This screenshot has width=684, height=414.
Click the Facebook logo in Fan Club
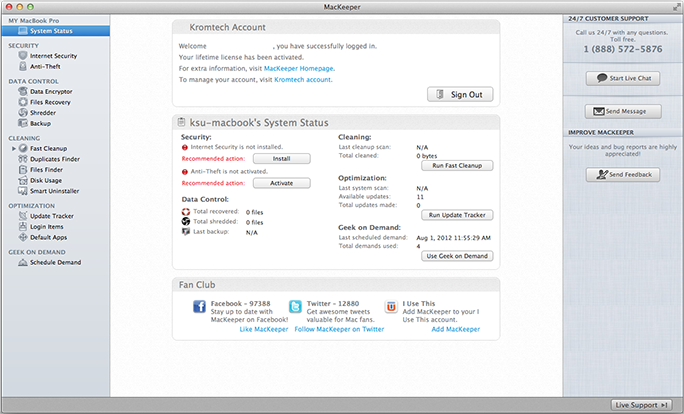199,306
